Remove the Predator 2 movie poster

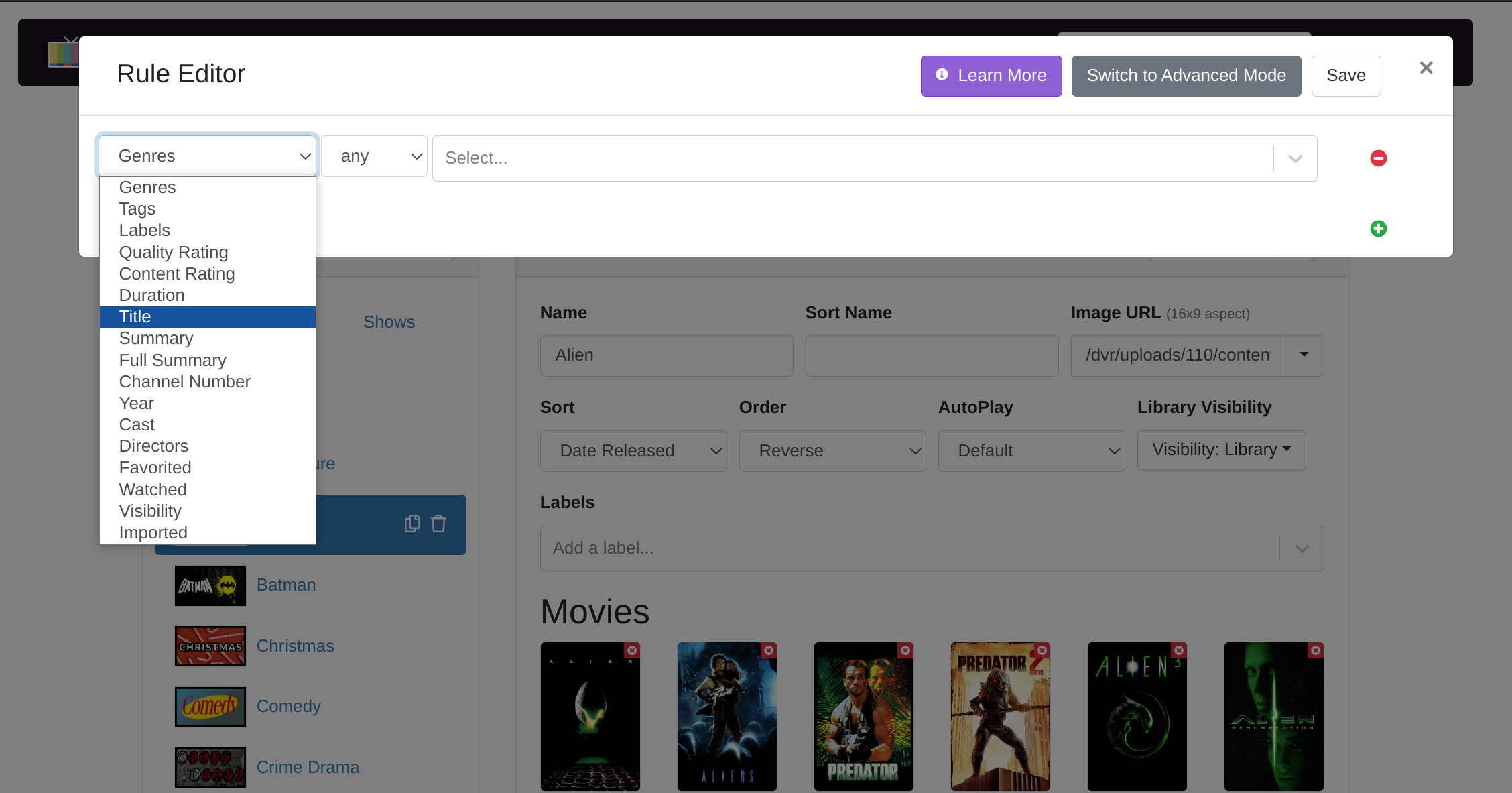click(1042, 650)
